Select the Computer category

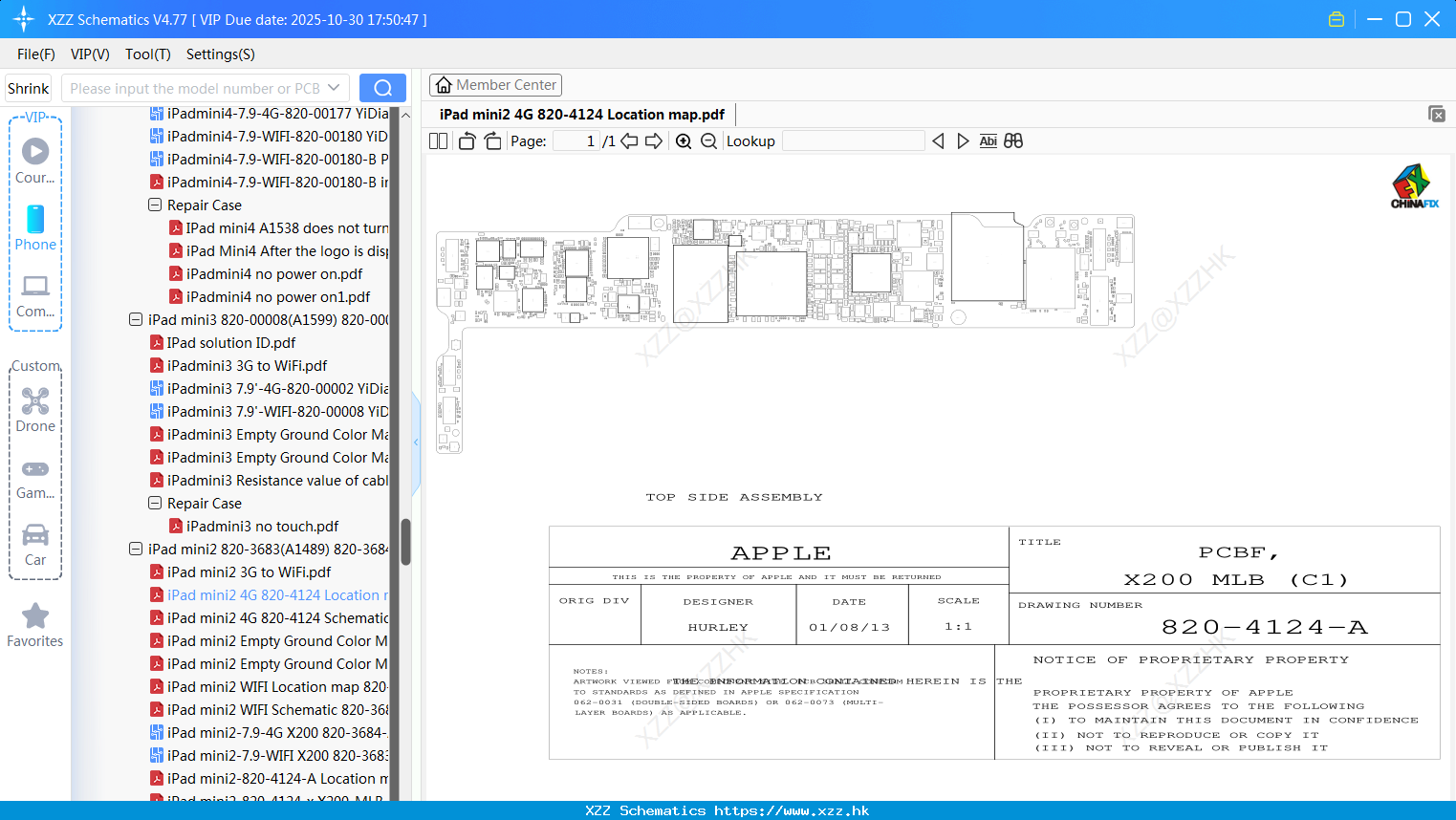[35, 295]
